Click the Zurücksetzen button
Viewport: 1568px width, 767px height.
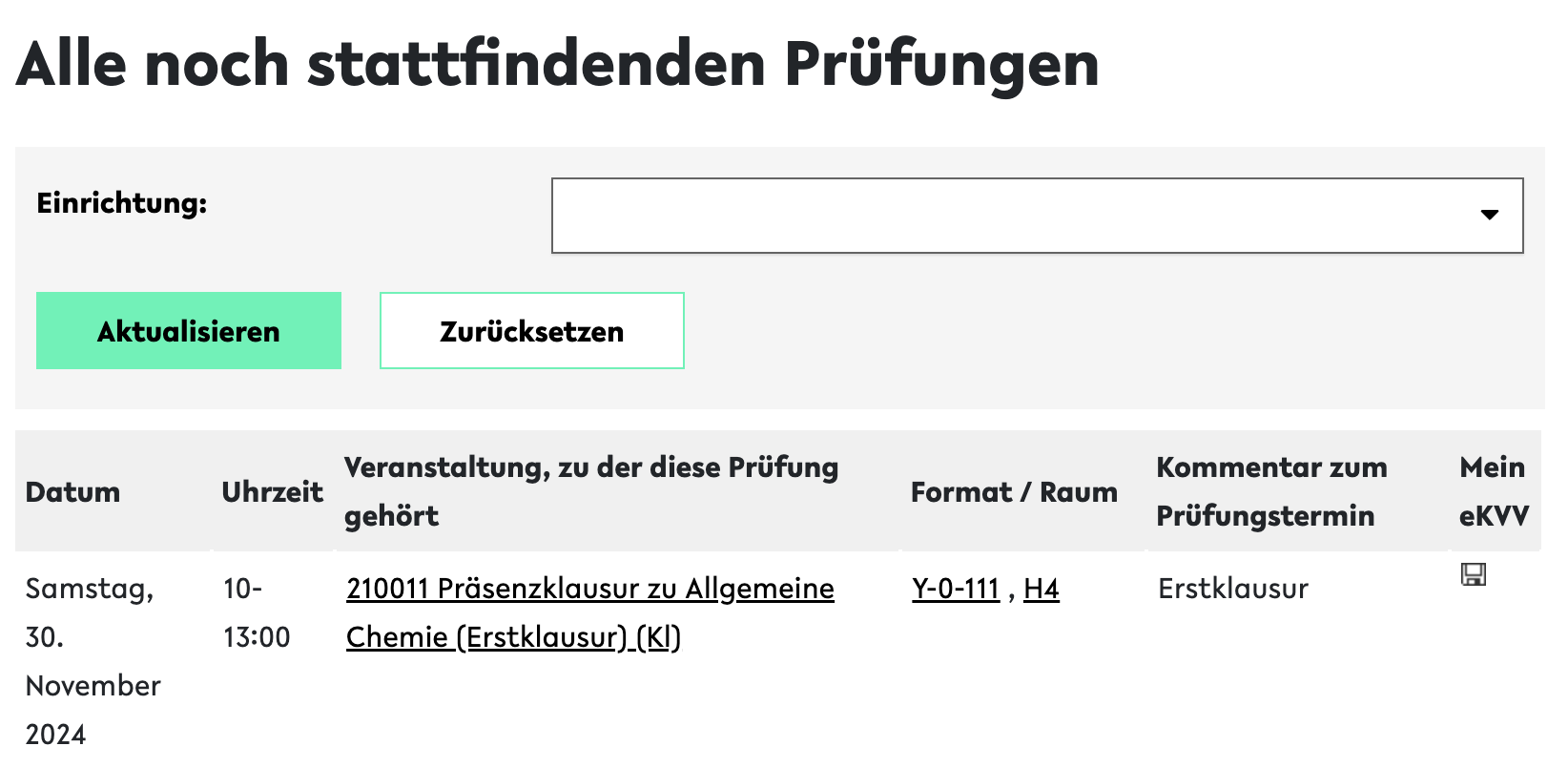[x=531, y=331]
